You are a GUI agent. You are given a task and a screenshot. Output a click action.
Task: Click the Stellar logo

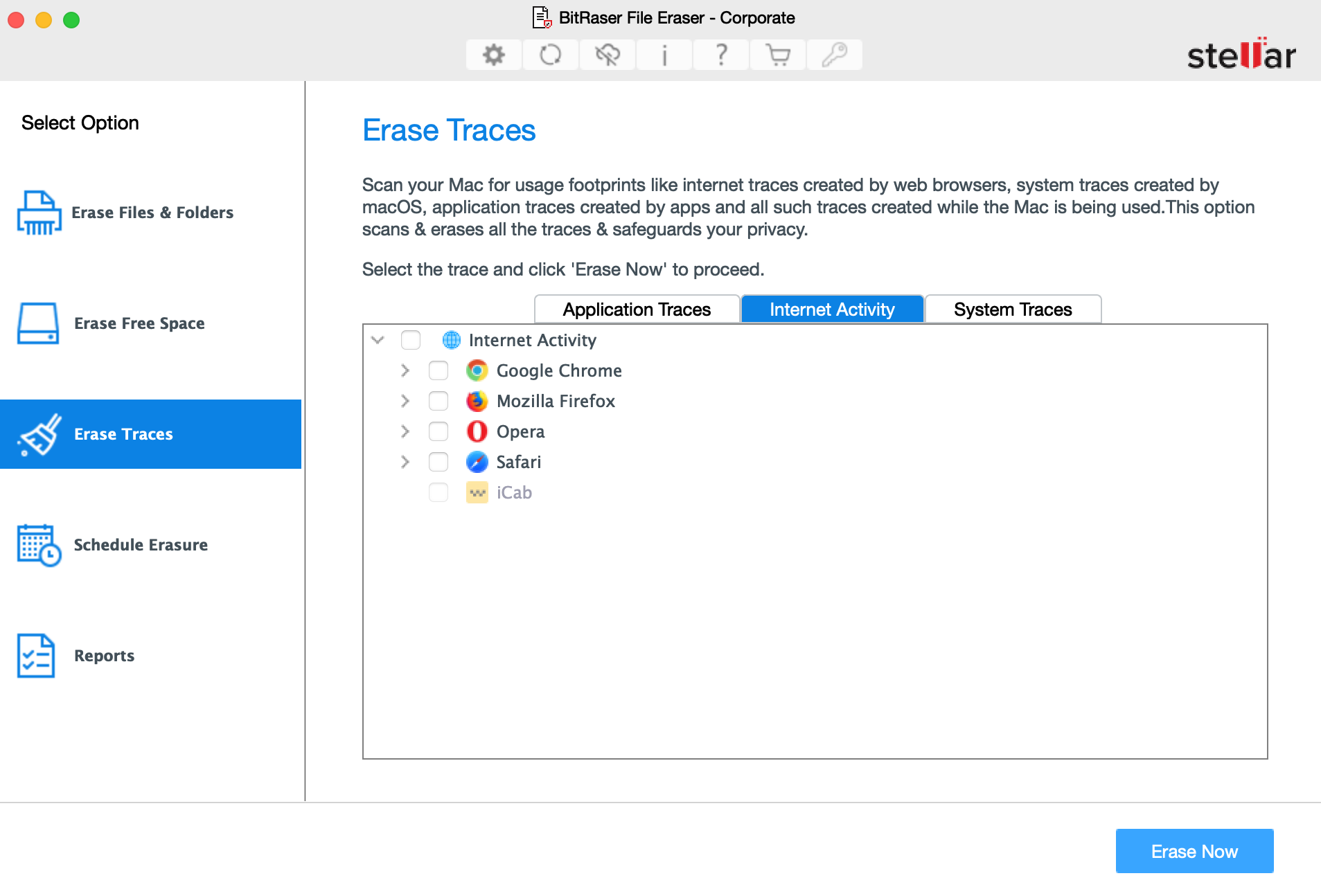(x=1241, y=54)
